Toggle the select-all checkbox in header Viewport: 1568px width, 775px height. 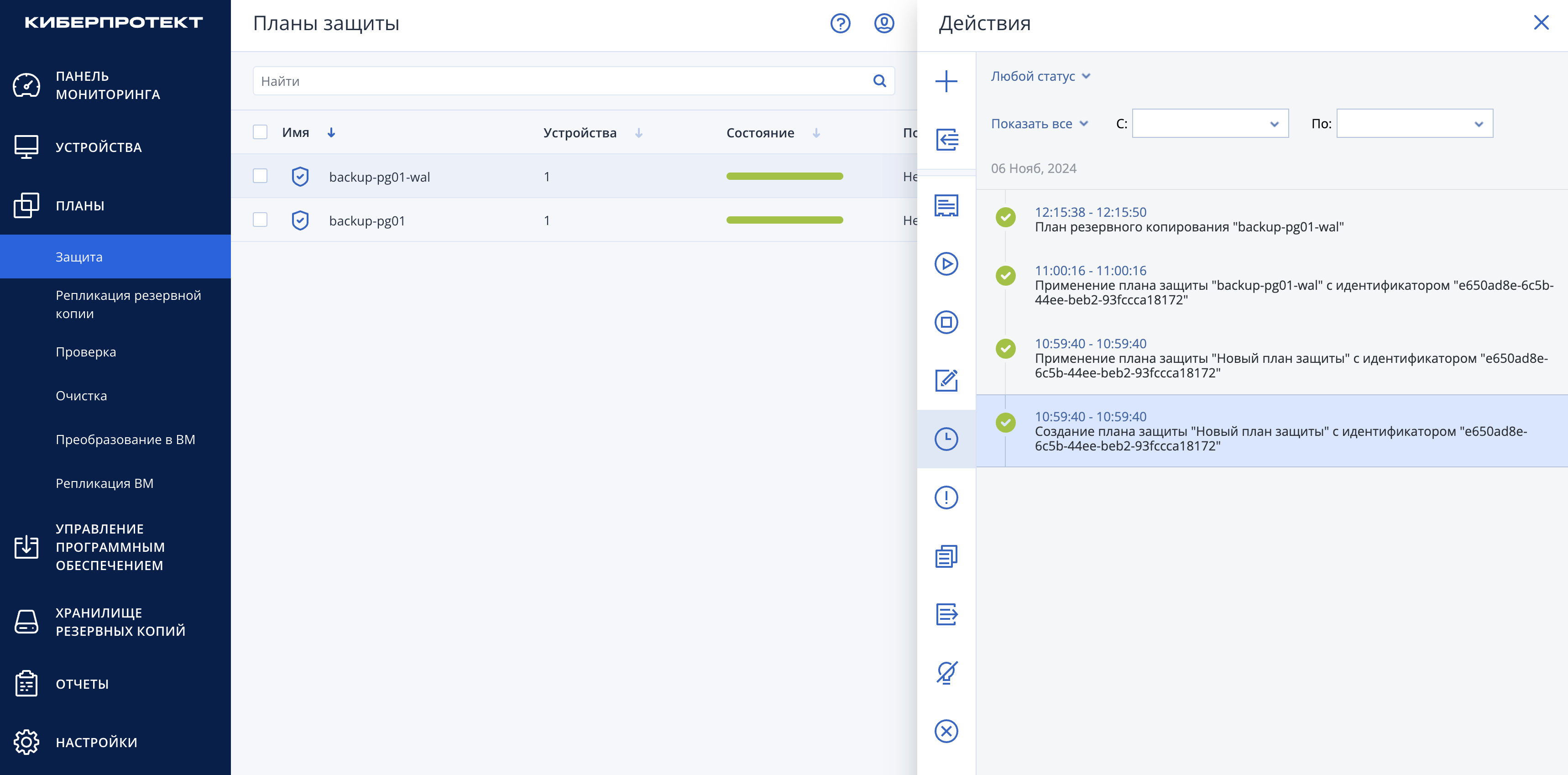[260, 132]
